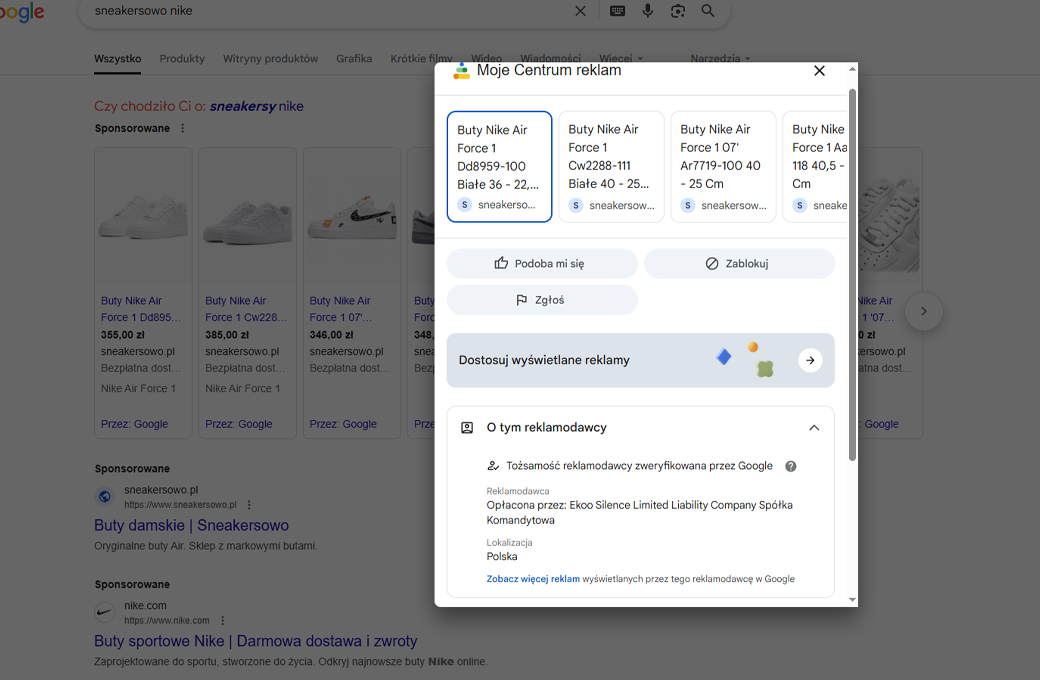Click the suggested correction sneakersy nike
Viewport: 1040px width, 680px height.
[x=257, y=106]
